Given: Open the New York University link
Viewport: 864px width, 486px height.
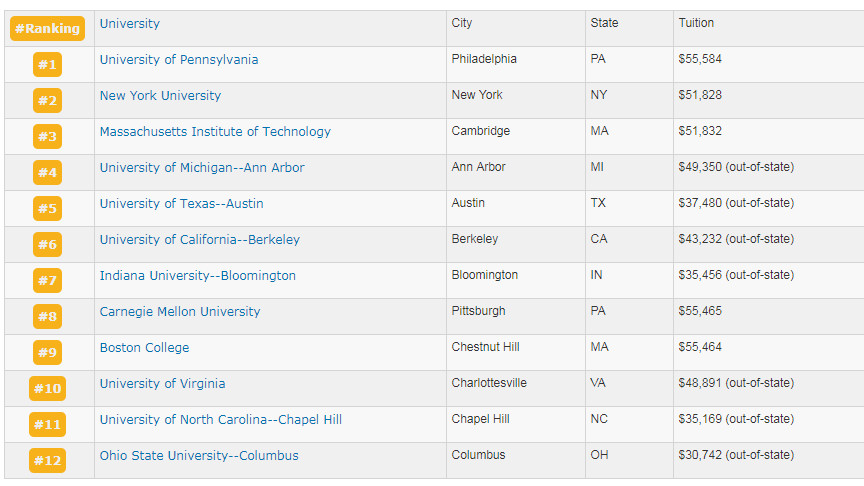Looking at the screenshot, I should [x=160, y=96].
